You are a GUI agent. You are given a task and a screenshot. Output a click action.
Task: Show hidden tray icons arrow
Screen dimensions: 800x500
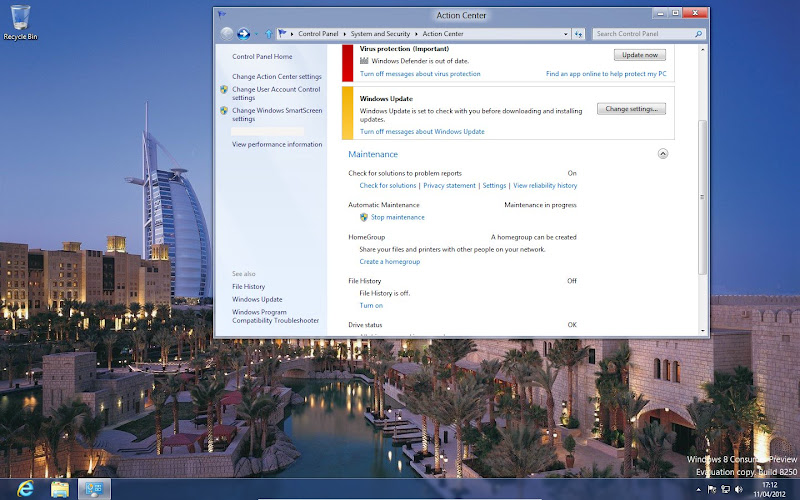click(x=698, y=490)
